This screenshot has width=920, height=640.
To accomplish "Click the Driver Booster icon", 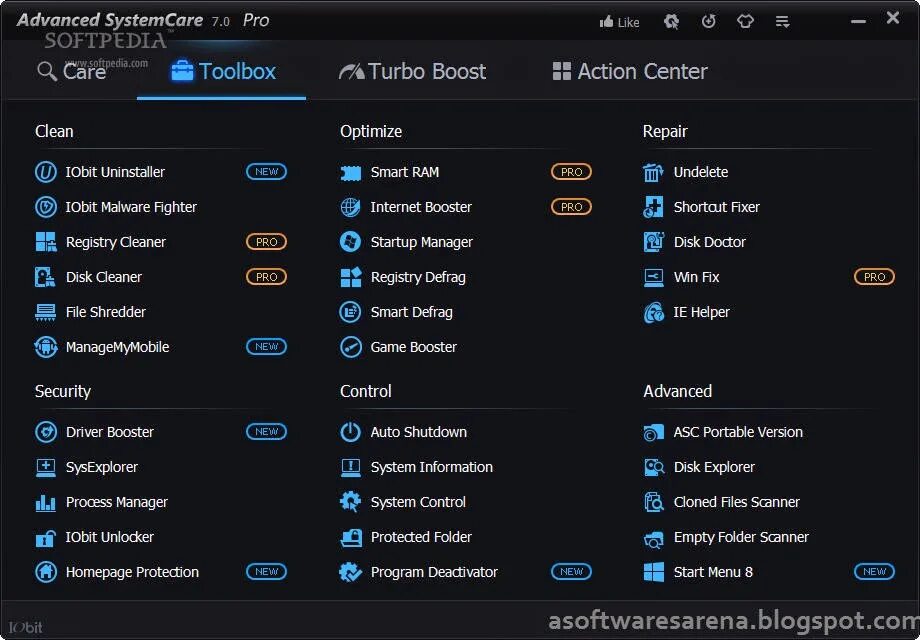I will pyautogui.click(x=46, y=432).
